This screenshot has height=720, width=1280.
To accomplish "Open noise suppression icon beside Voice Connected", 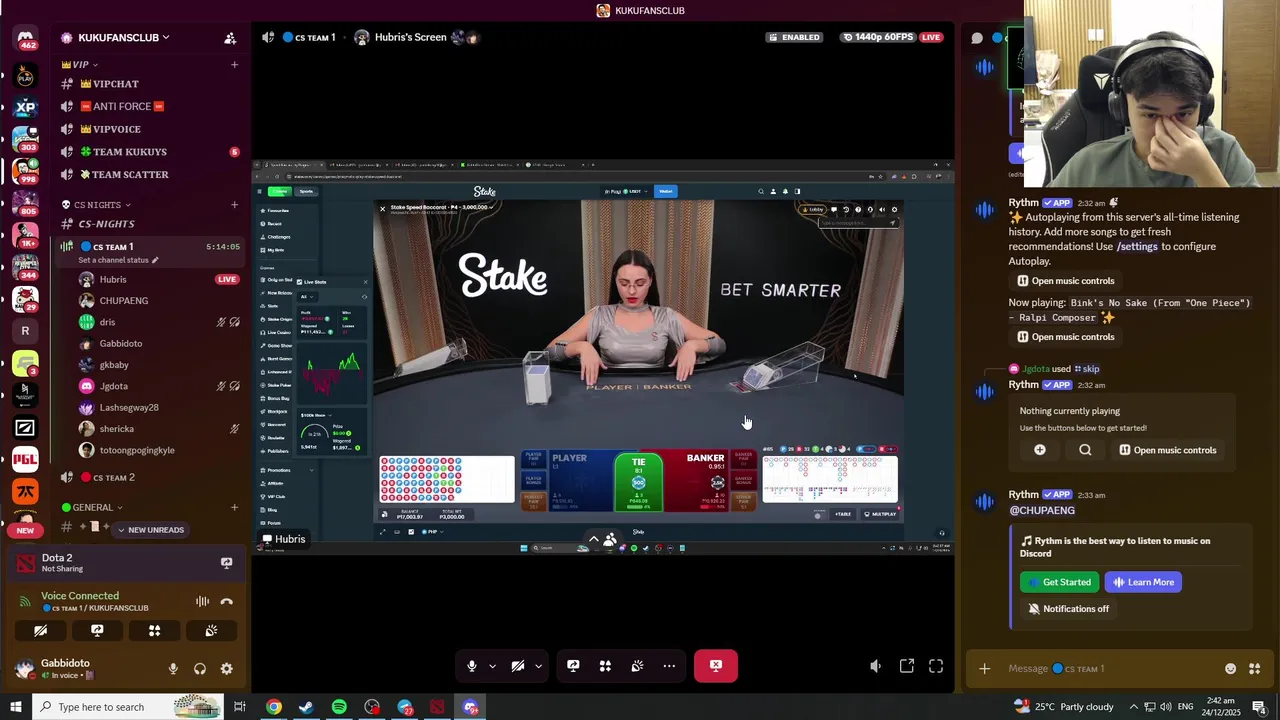I will [x=202, y=602].
